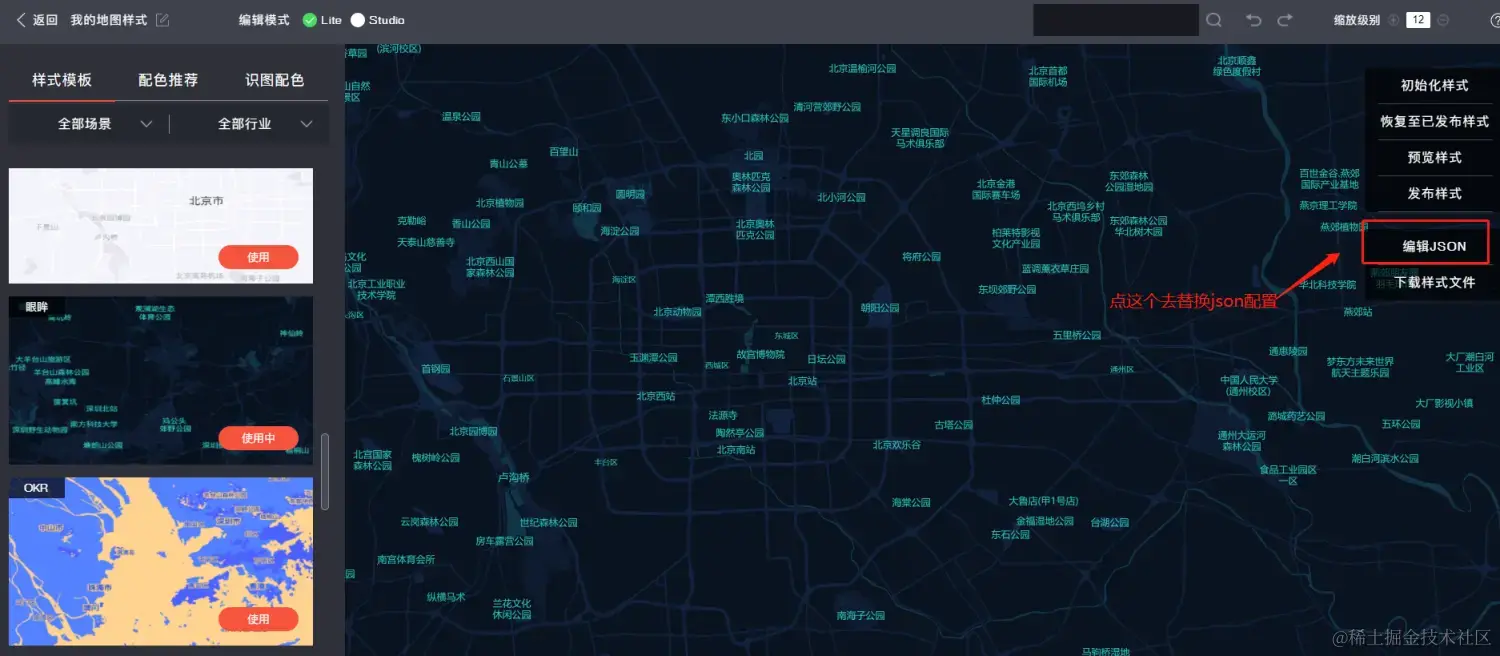Click the 温泉公园 map label

point(461,117)
